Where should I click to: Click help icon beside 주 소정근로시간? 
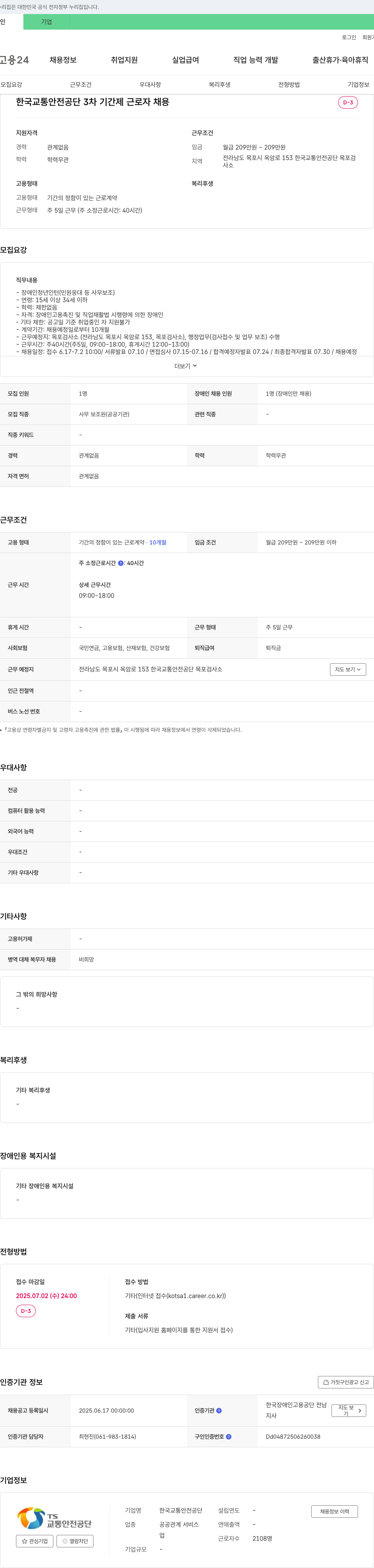[121, 563]
